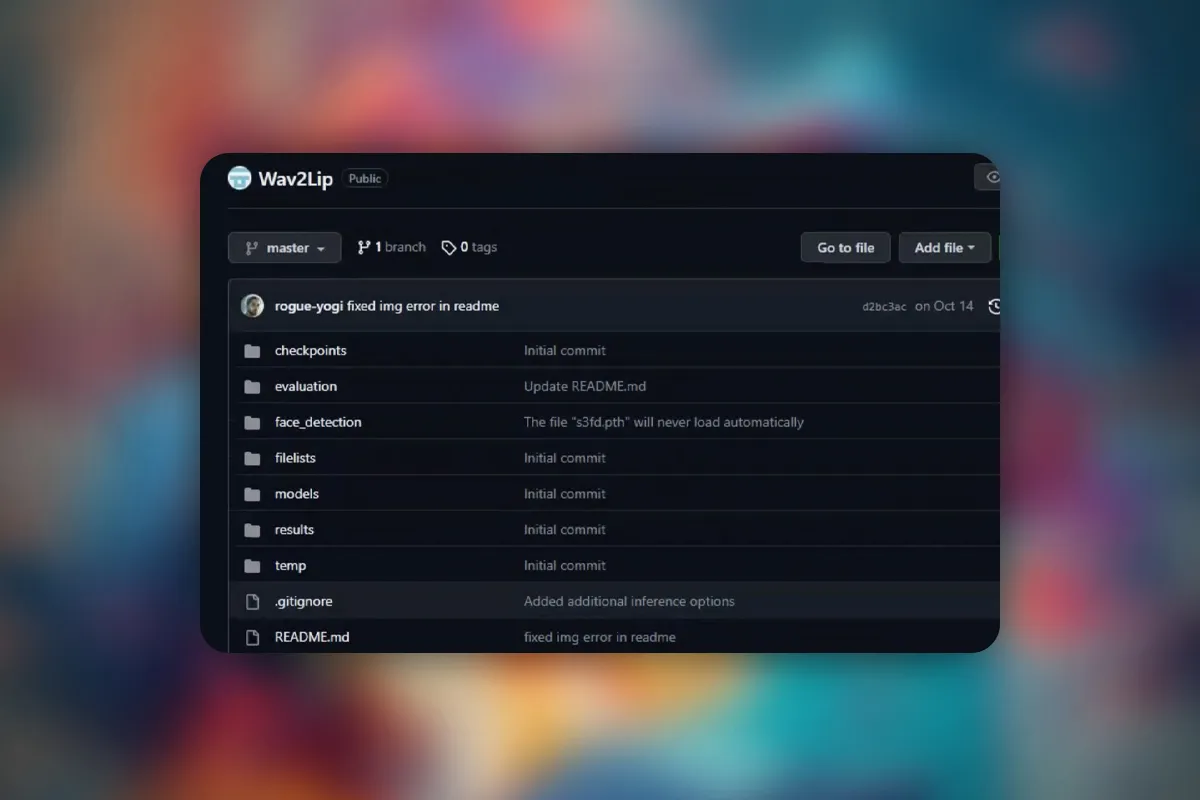Click the Wav2Lip repository avatar icon
This screenshot has height=800, width=1200.
pyautogui.click(x=239, y=178)
